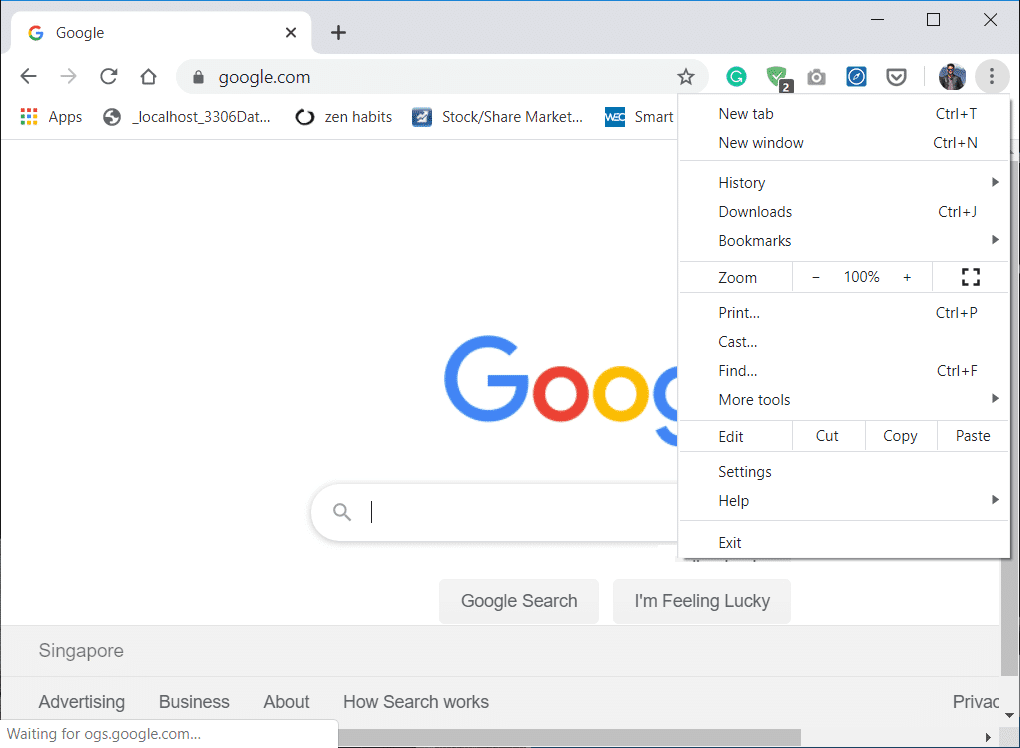
Task: Click the site security padlock icon
Action: [198, 76]
